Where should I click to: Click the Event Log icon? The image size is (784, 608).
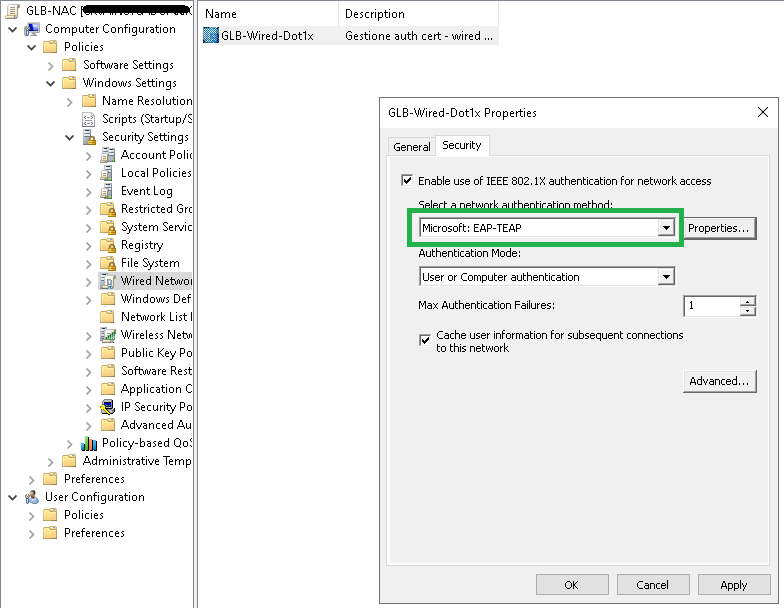106,191
